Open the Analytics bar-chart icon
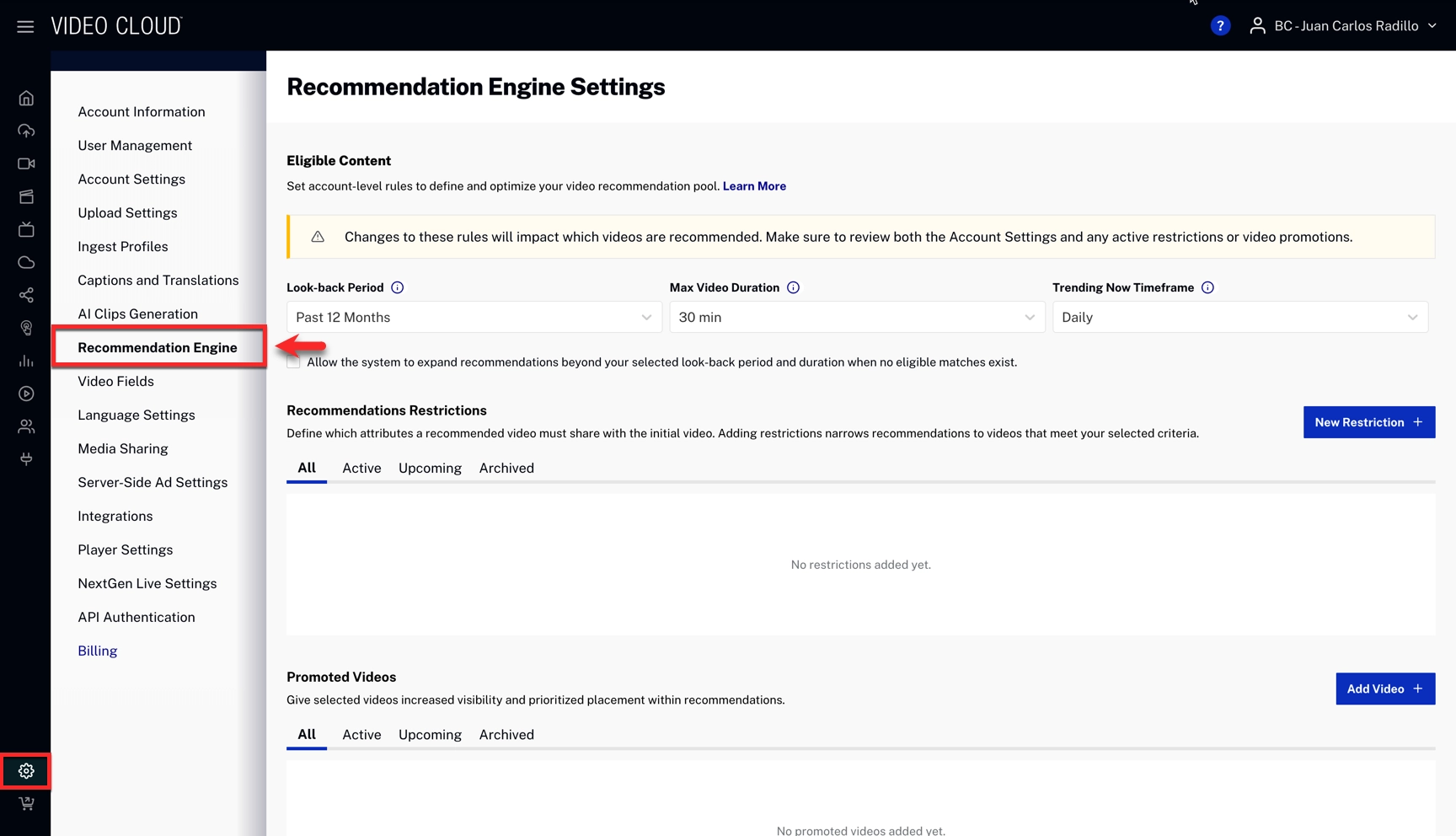1456x836 pixels. pyautogui.click(x=25, y=361)
